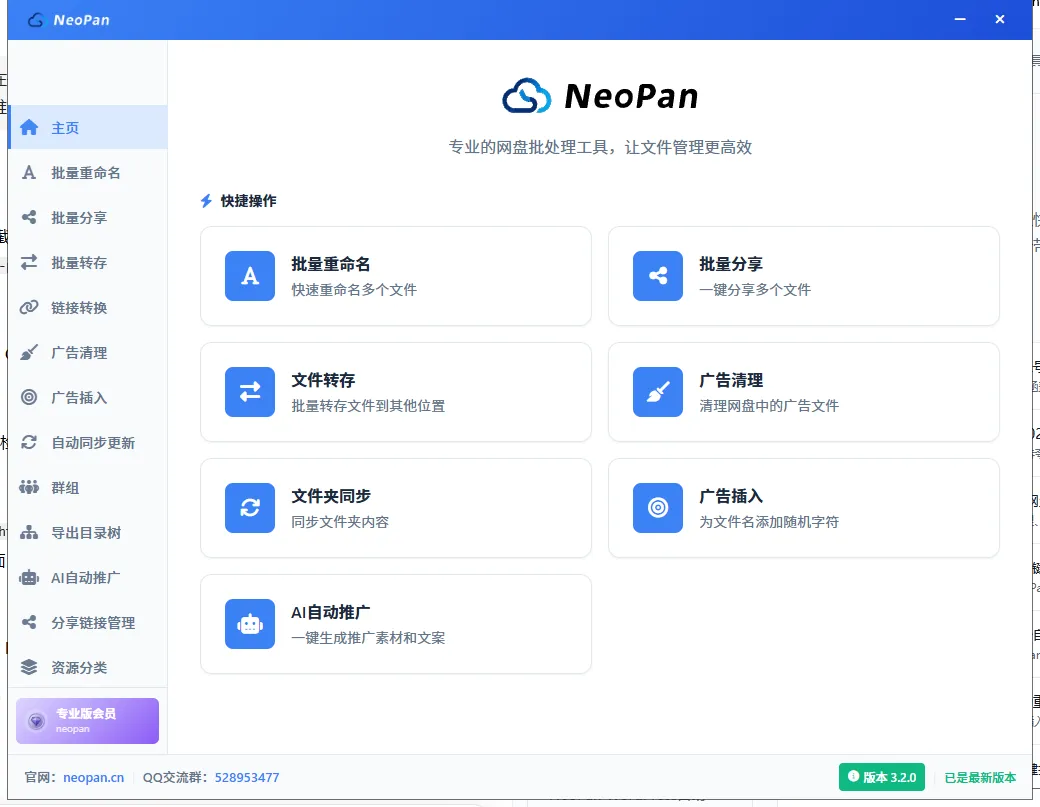
Task: Click the layers icon beside 资源分类
Action: (29, 667)
